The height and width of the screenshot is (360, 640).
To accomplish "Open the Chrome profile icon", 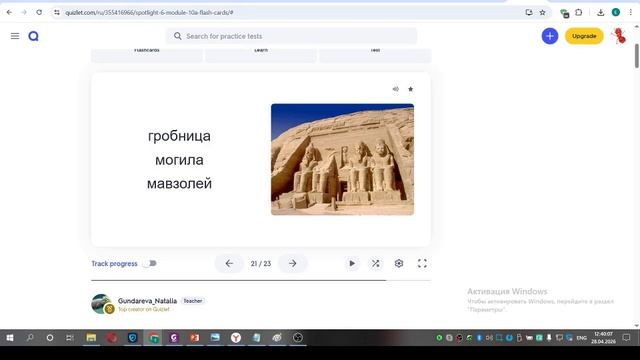I will [616, 12].
